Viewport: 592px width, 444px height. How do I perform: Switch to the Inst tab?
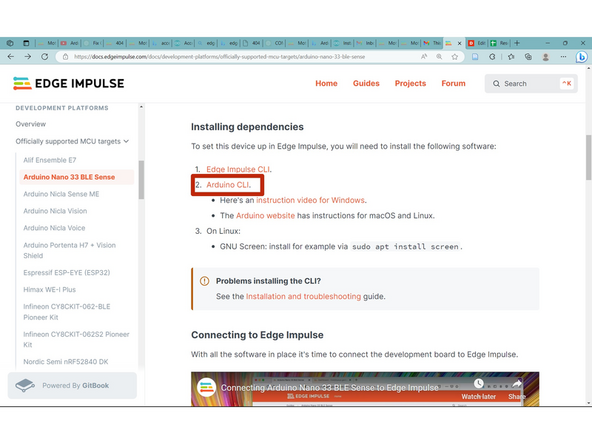pos(342,43)
